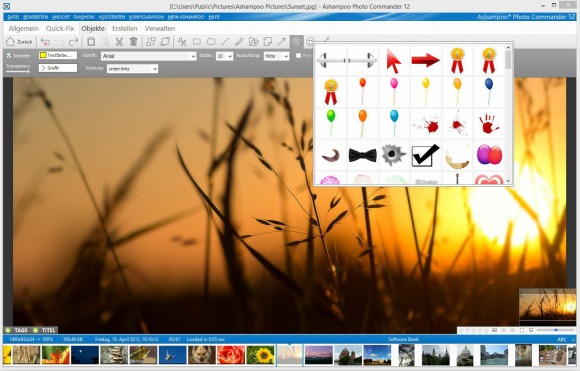Select the line drawing tool
This screenshot has height=371, width=580.
coord(225,42)
